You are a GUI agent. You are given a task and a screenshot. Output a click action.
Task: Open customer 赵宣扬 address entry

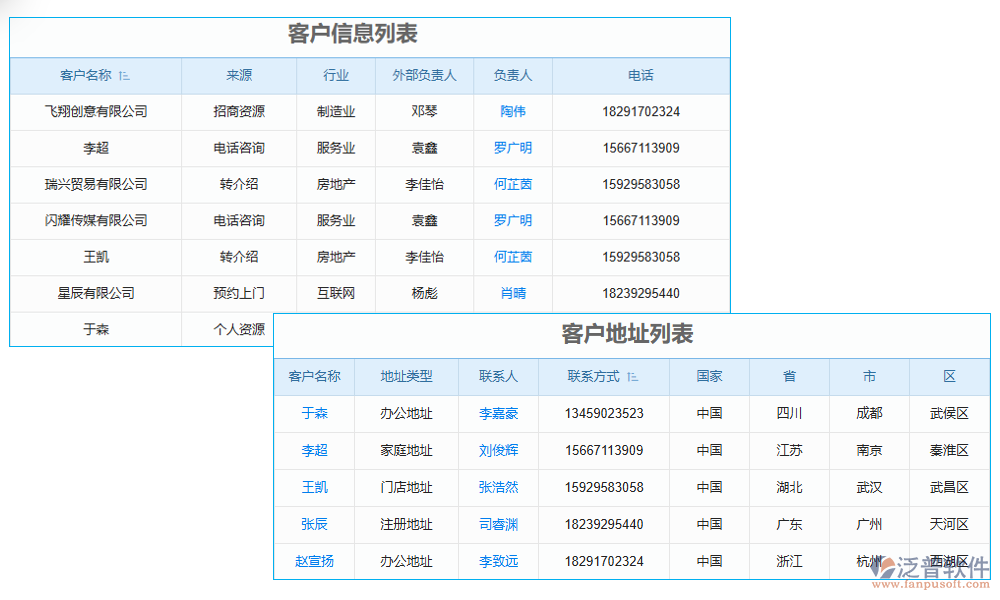click(x=315, y=562)
